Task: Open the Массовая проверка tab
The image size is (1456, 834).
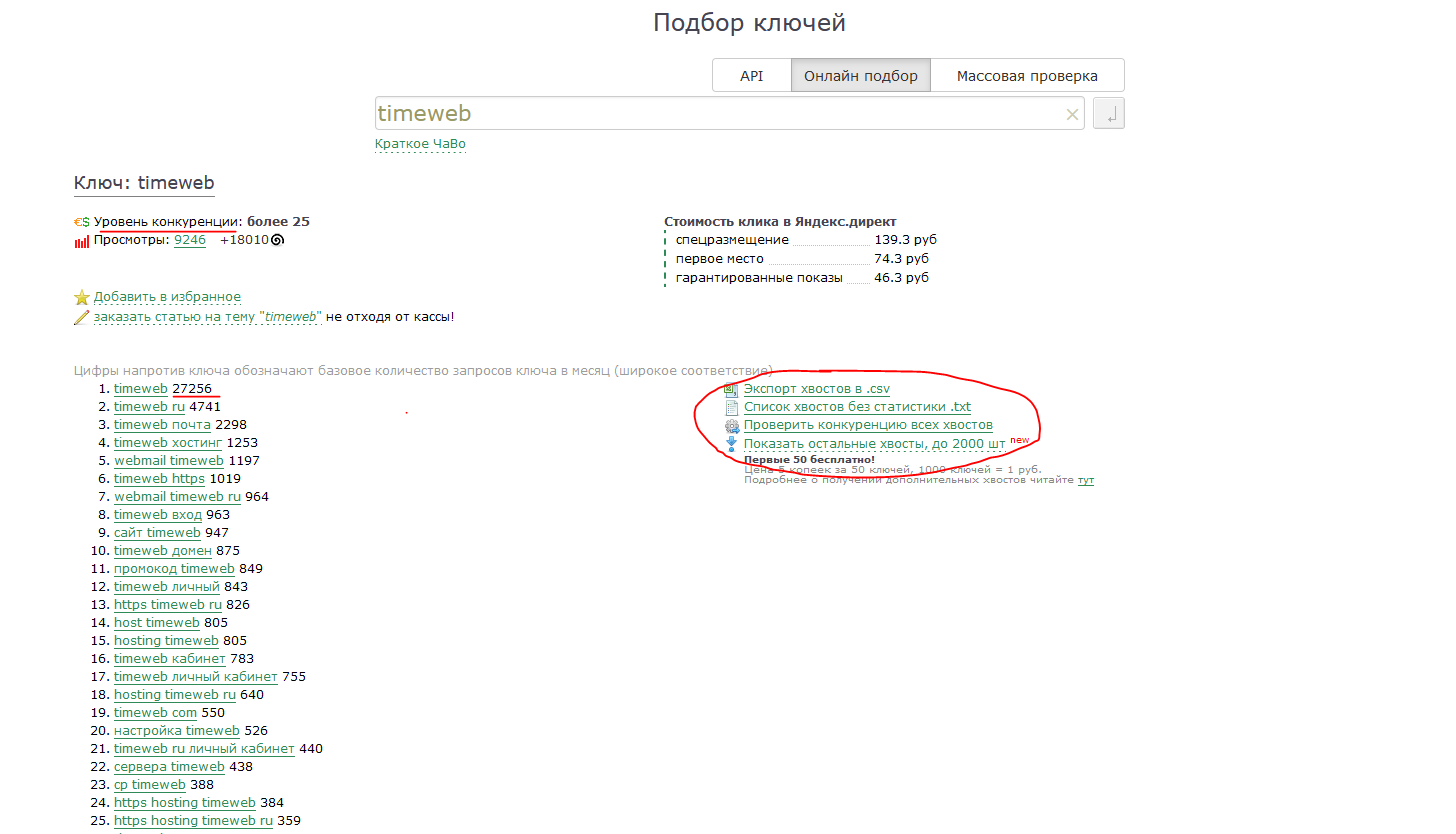Action: click(x=1027, y=76)
